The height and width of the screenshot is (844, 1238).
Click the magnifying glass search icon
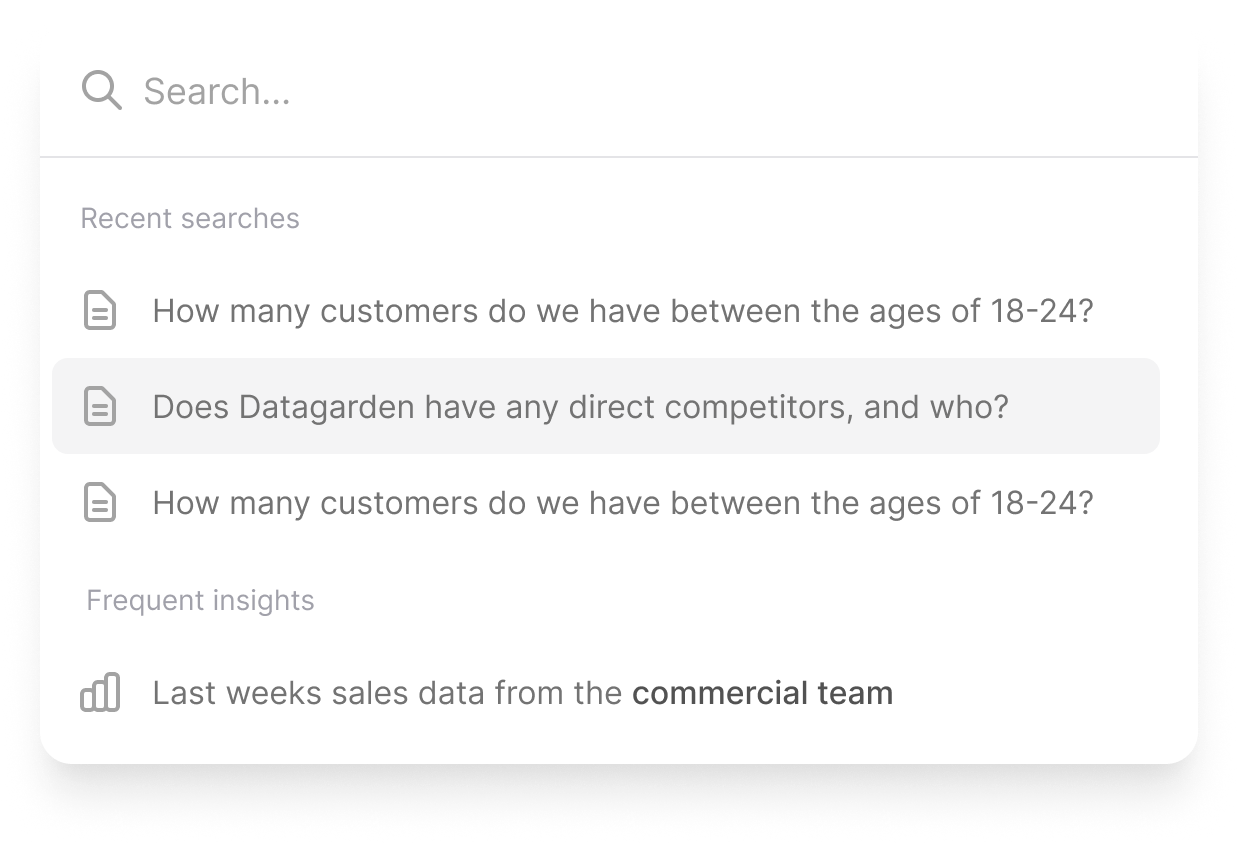pos(101,91)
